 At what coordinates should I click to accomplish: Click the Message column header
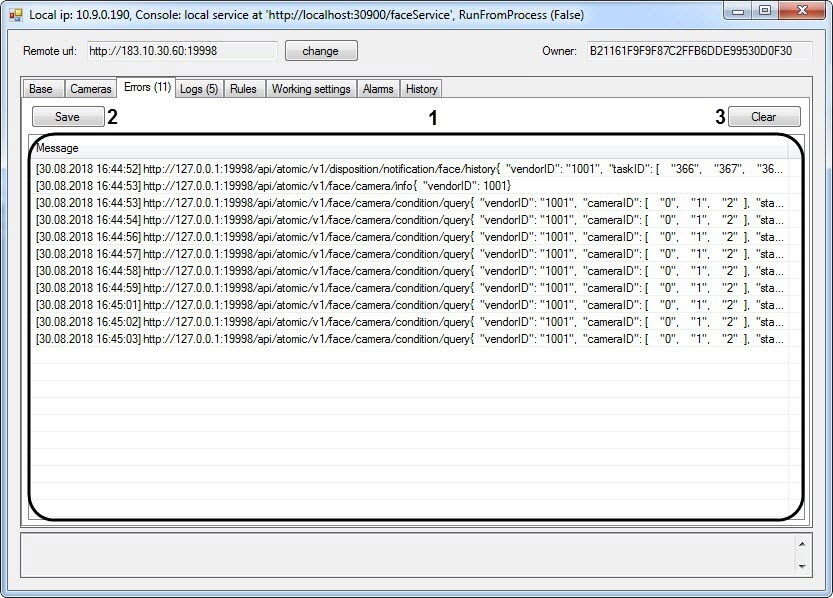409,148
